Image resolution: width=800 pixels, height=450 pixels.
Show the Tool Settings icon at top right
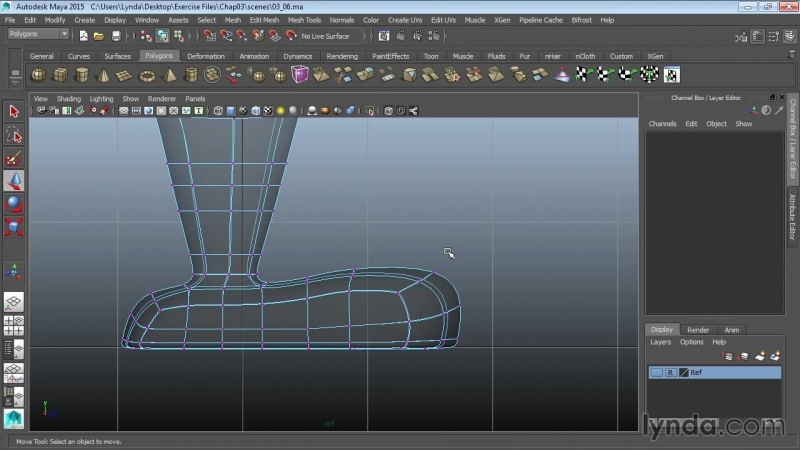[773, 36]
